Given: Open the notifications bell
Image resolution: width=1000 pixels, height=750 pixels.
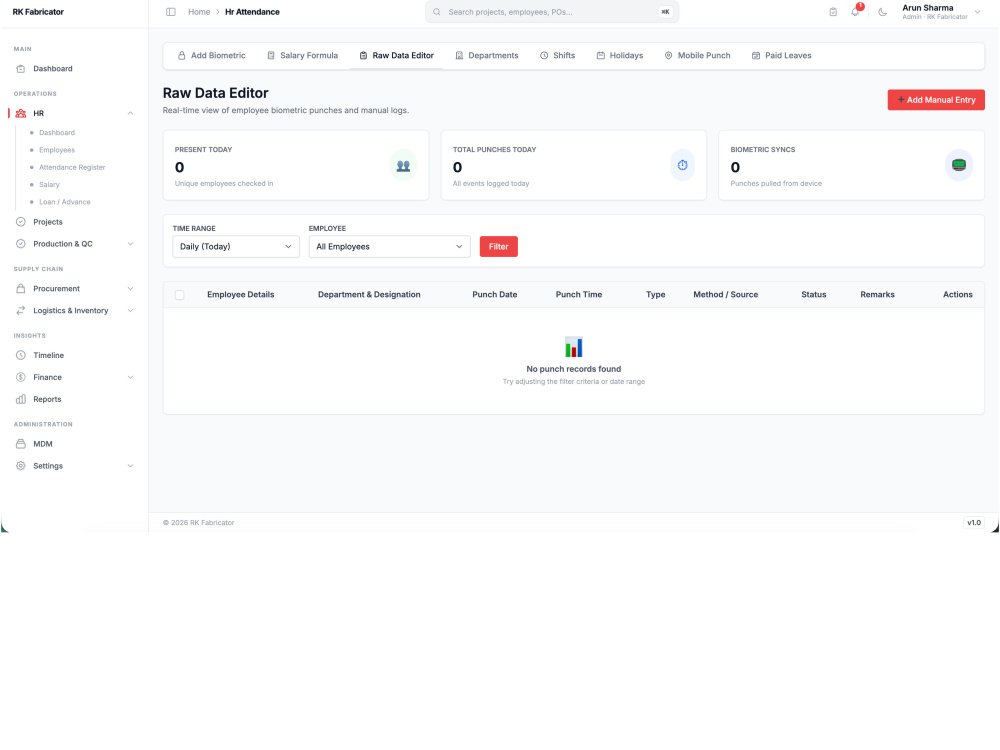Looking at the screenshot, I should 855,11.
